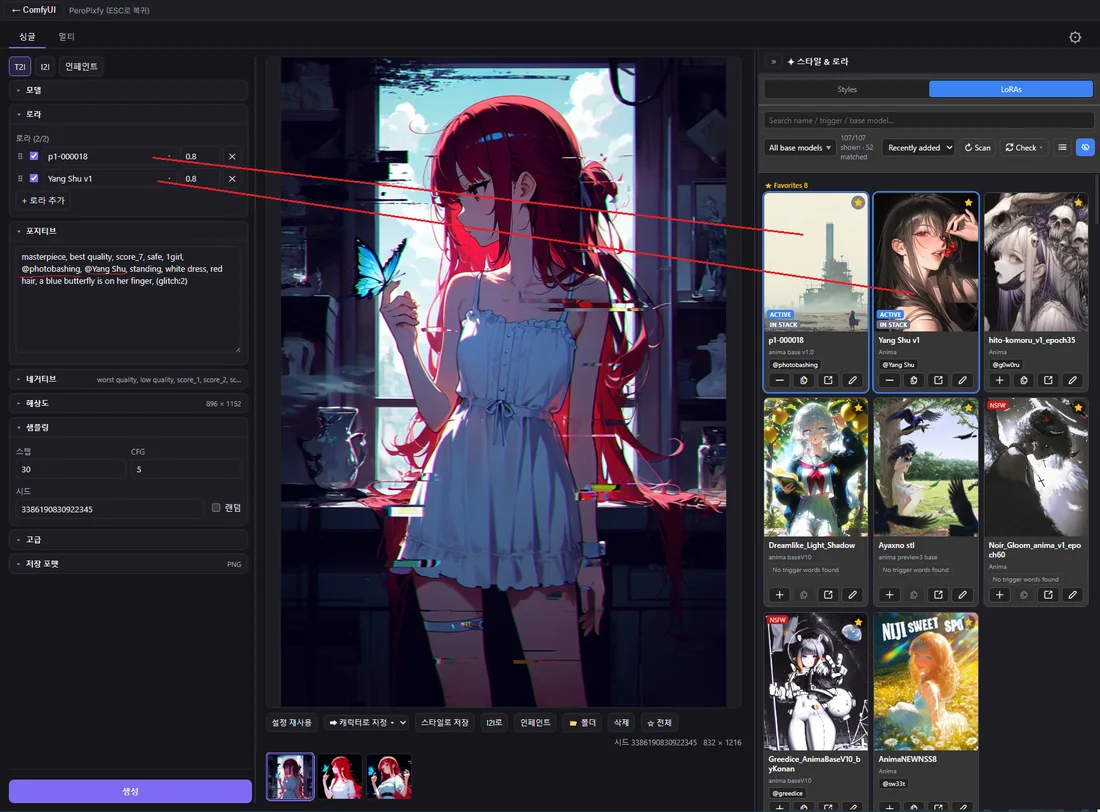Switch to the 싱글 tab
The image size is (1100, 812).
coord(27,36)
